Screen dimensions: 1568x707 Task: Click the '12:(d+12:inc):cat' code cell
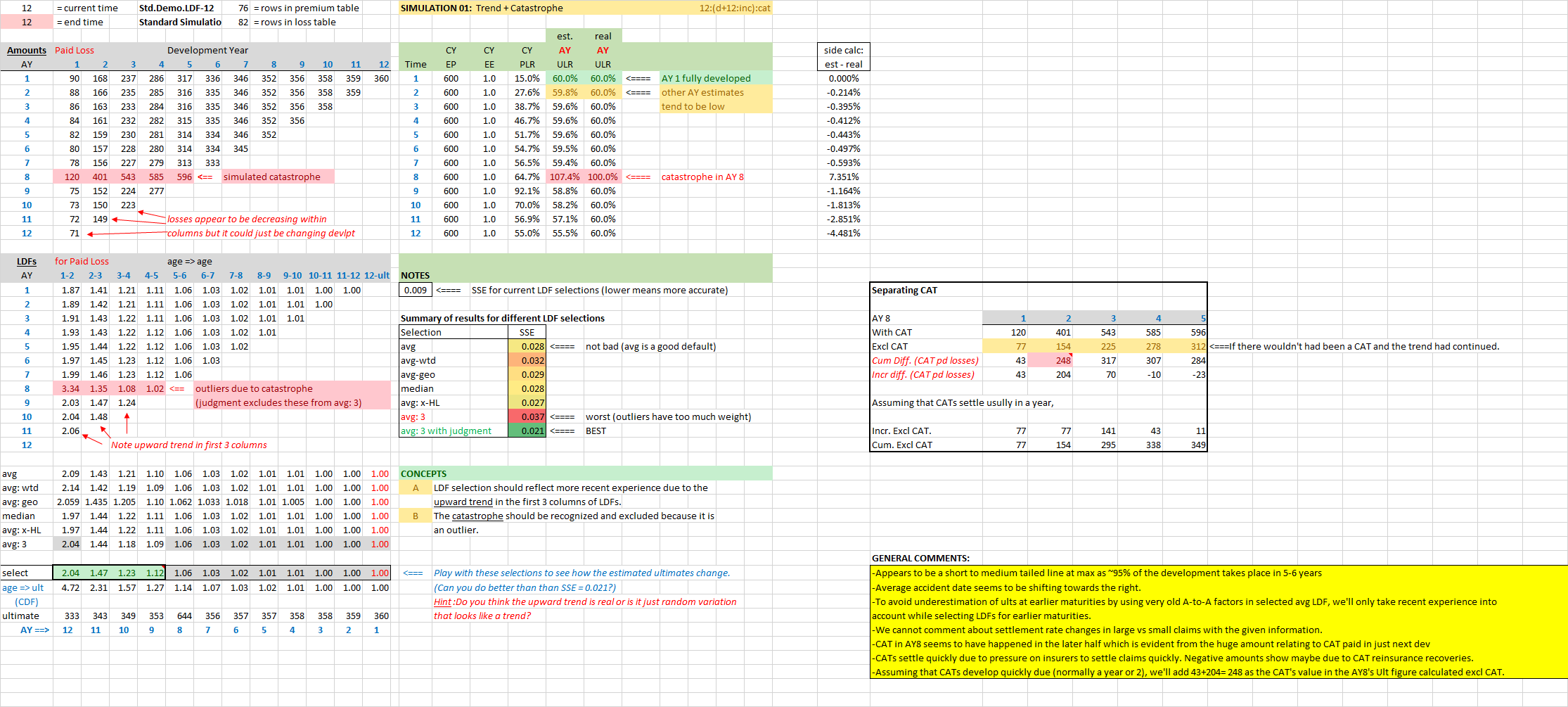735,8
